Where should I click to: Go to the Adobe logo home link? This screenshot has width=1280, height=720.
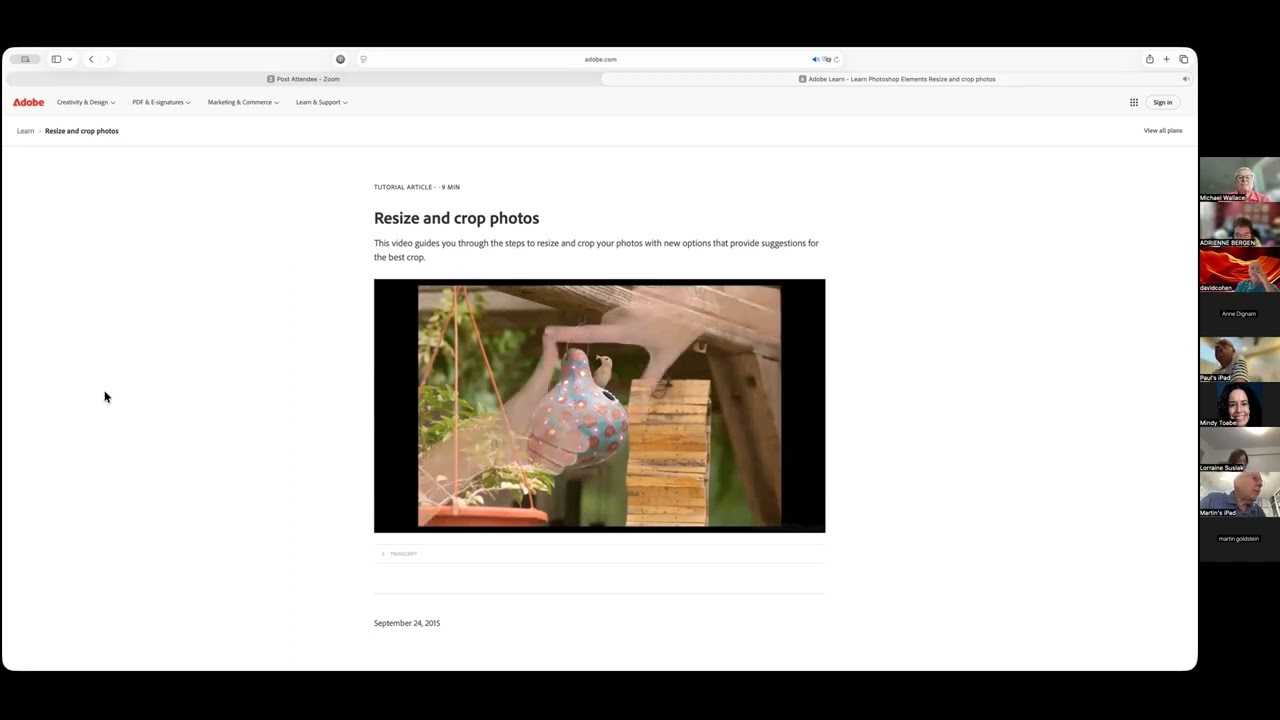click(28, 102)
